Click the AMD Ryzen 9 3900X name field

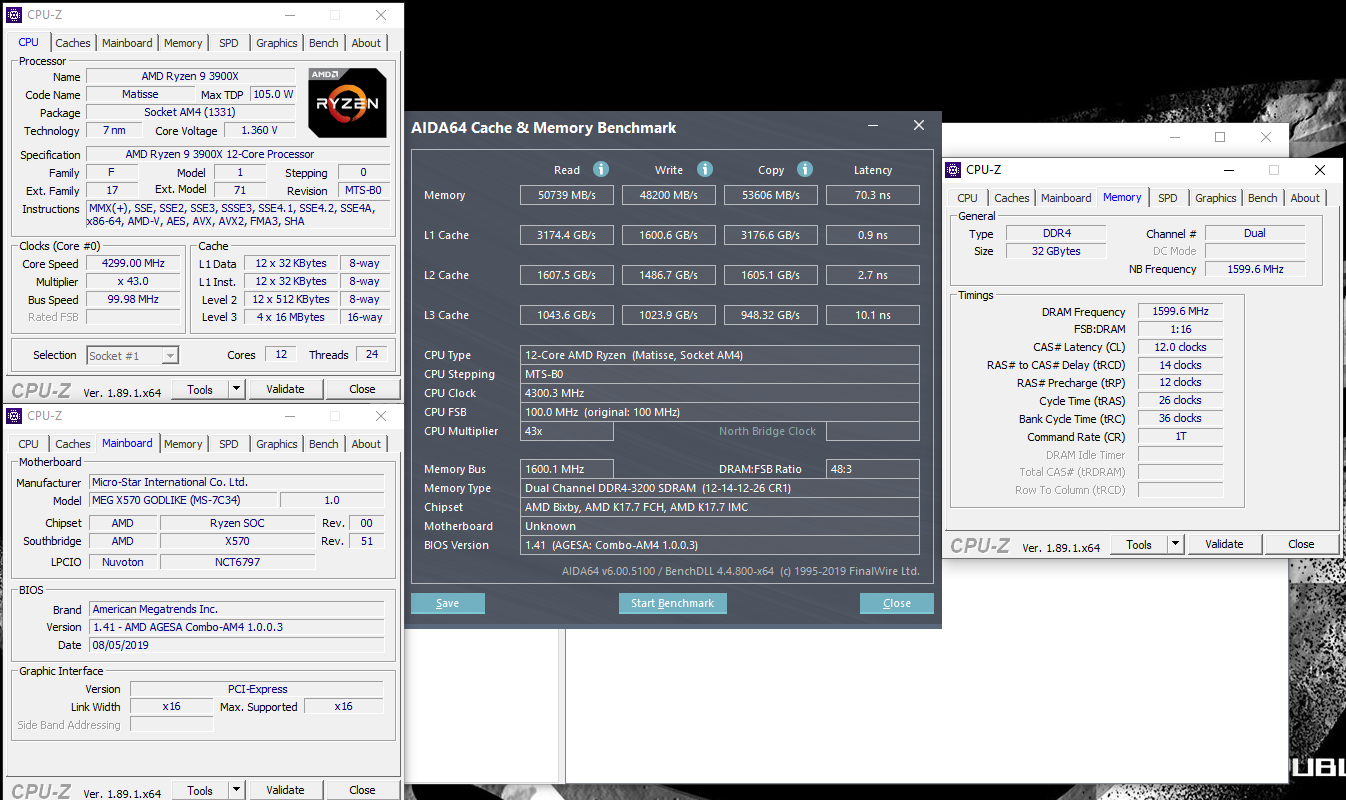point(191,76)
